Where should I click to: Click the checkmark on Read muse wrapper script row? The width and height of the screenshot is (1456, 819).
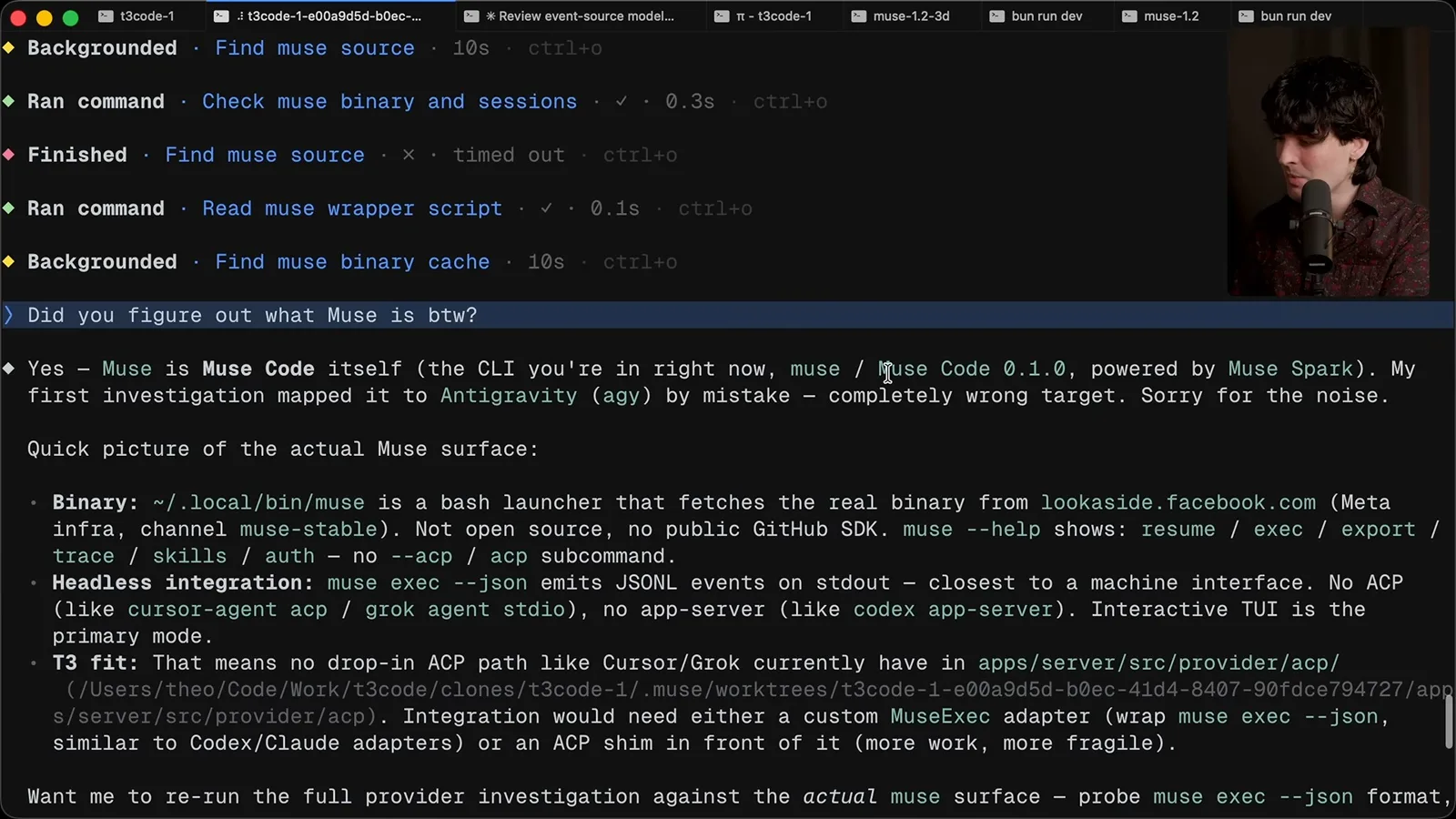546,208
